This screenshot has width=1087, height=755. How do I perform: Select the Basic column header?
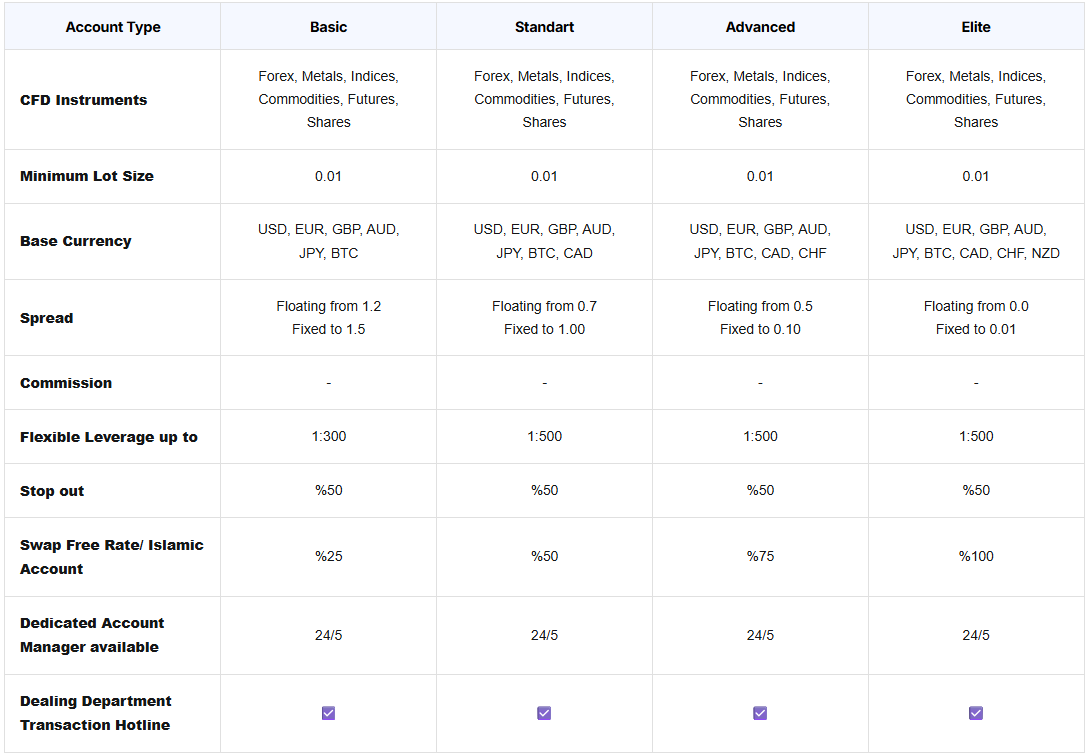328,27
